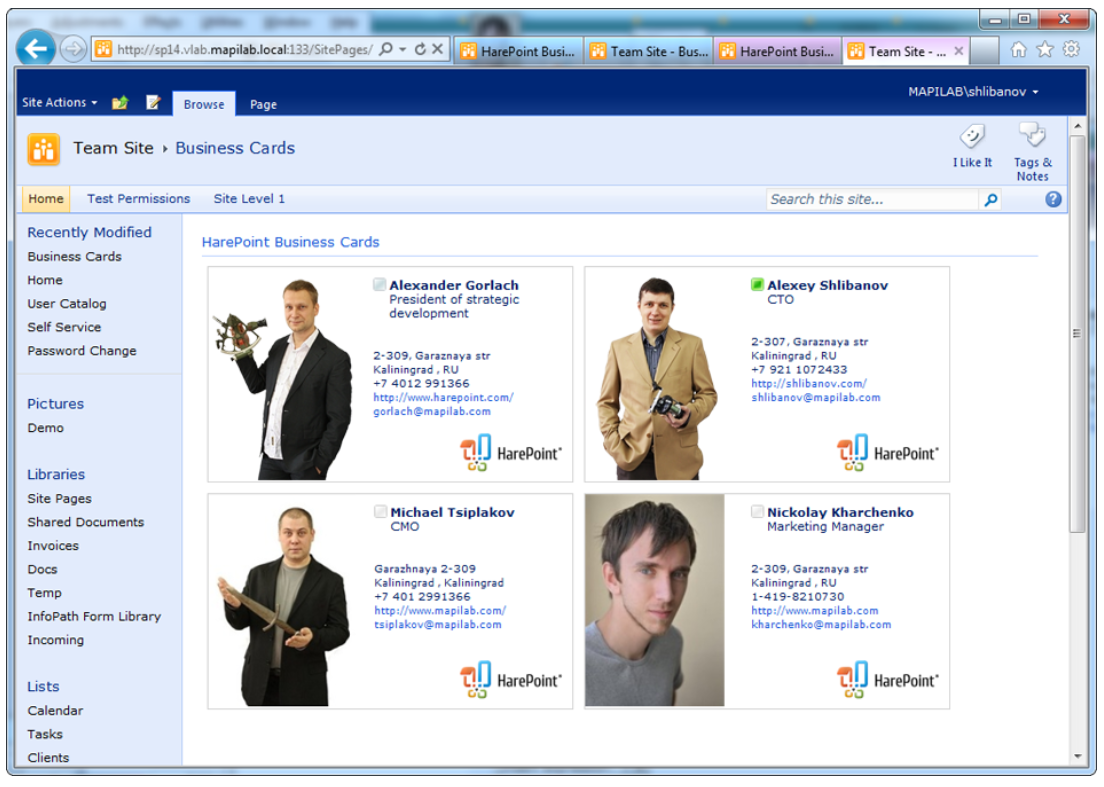The height and width of the screenshot is (787, 1104).
Task: Click the search magnifier button
Action: [990, 200]
